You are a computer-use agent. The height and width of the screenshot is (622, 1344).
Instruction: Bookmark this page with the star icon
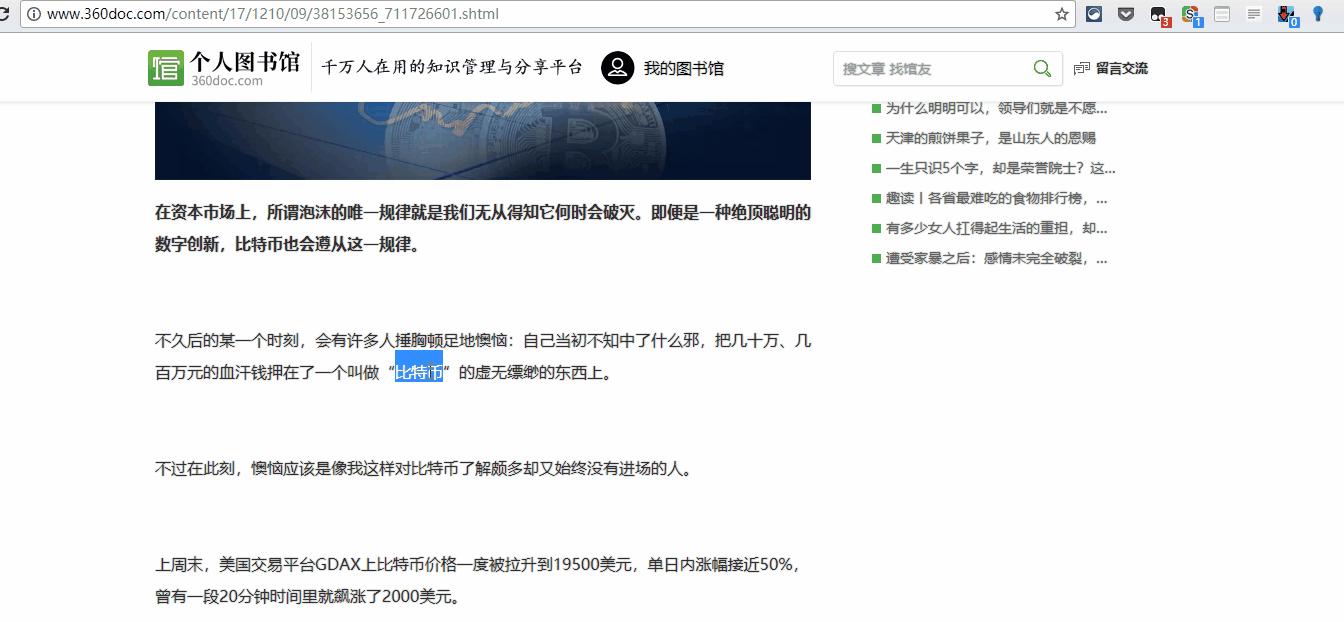tap(1061, 14)
